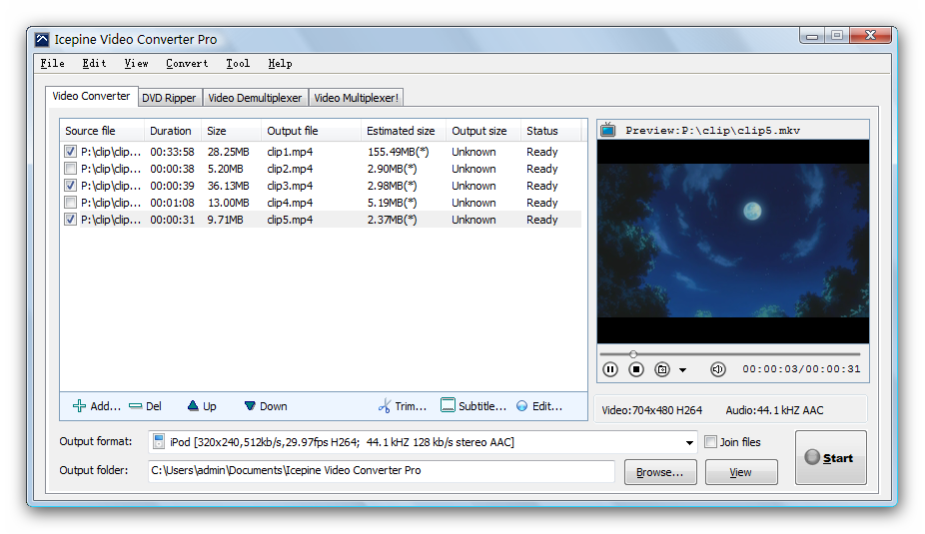
Task: Switch to the DVD Ripper tab
Action: [x=169, y=98]
